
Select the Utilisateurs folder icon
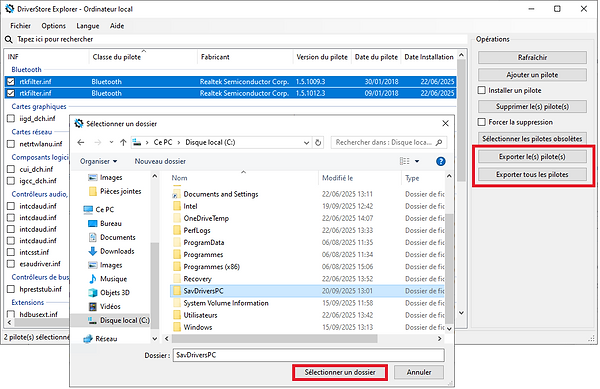pos(177,315)
